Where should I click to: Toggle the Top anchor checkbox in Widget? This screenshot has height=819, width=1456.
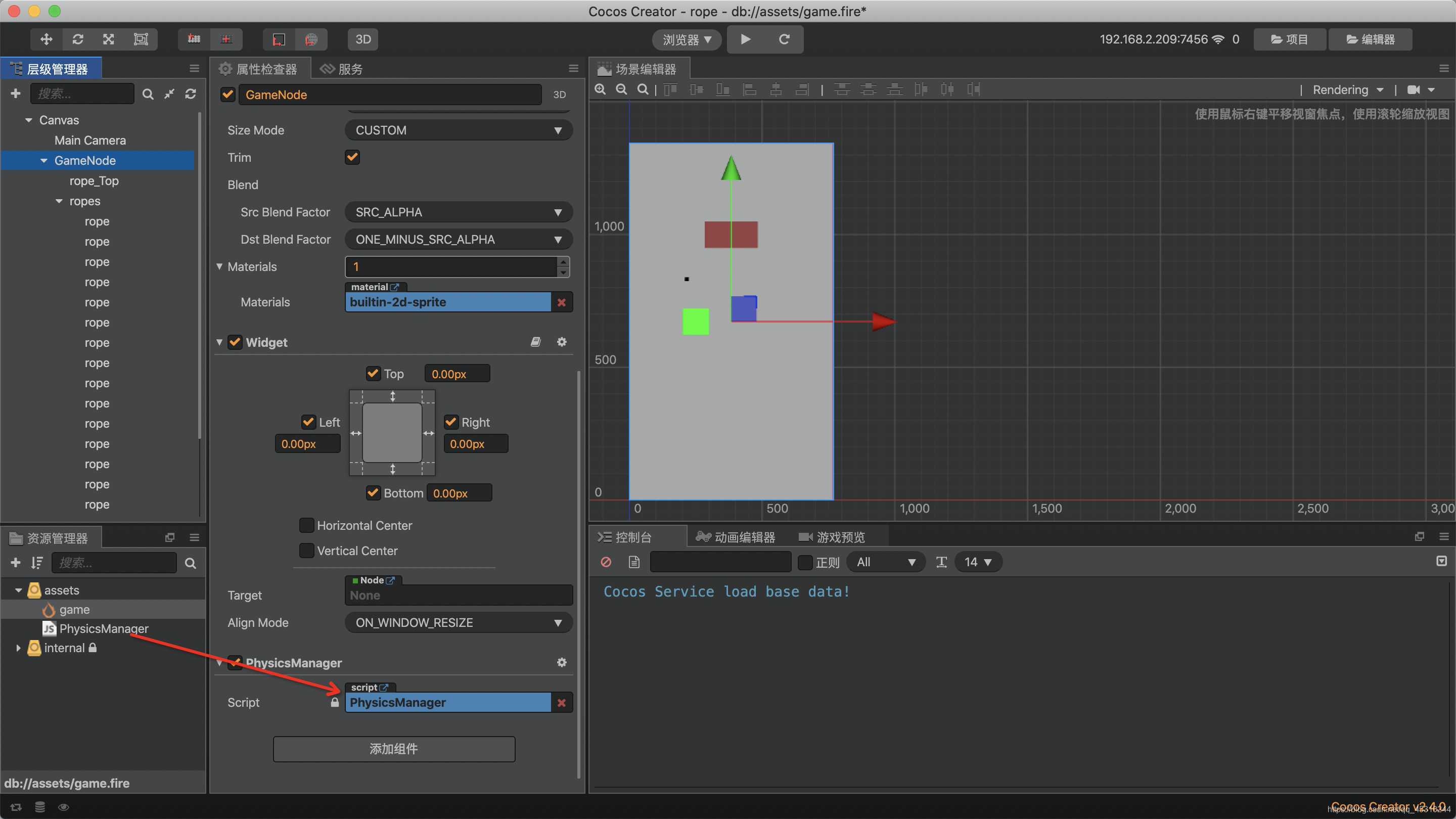[x=373, y=374]
